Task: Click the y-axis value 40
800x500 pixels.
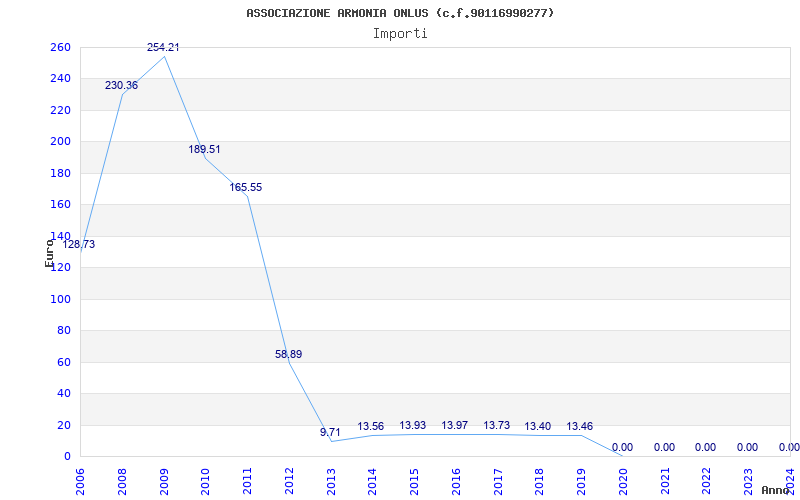Action: click(63, 393)
